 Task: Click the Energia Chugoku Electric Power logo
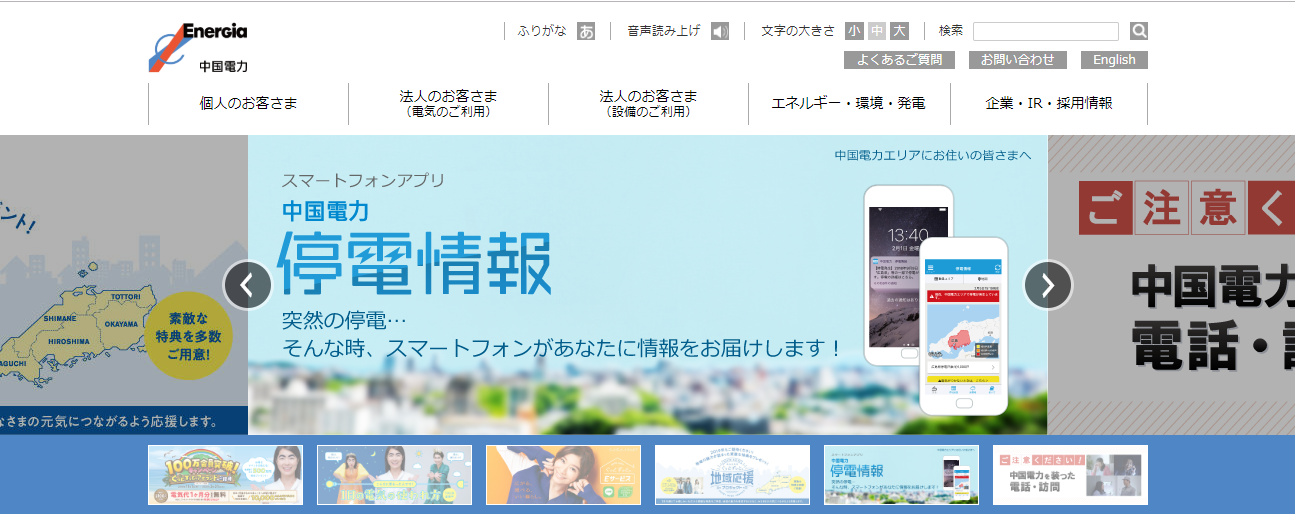(198, 47)
